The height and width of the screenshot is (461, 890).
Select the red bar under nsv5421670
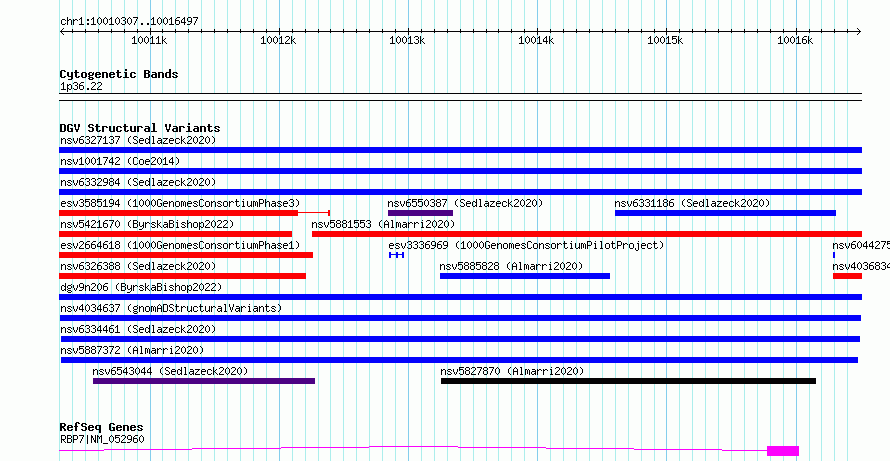point(176,234)
